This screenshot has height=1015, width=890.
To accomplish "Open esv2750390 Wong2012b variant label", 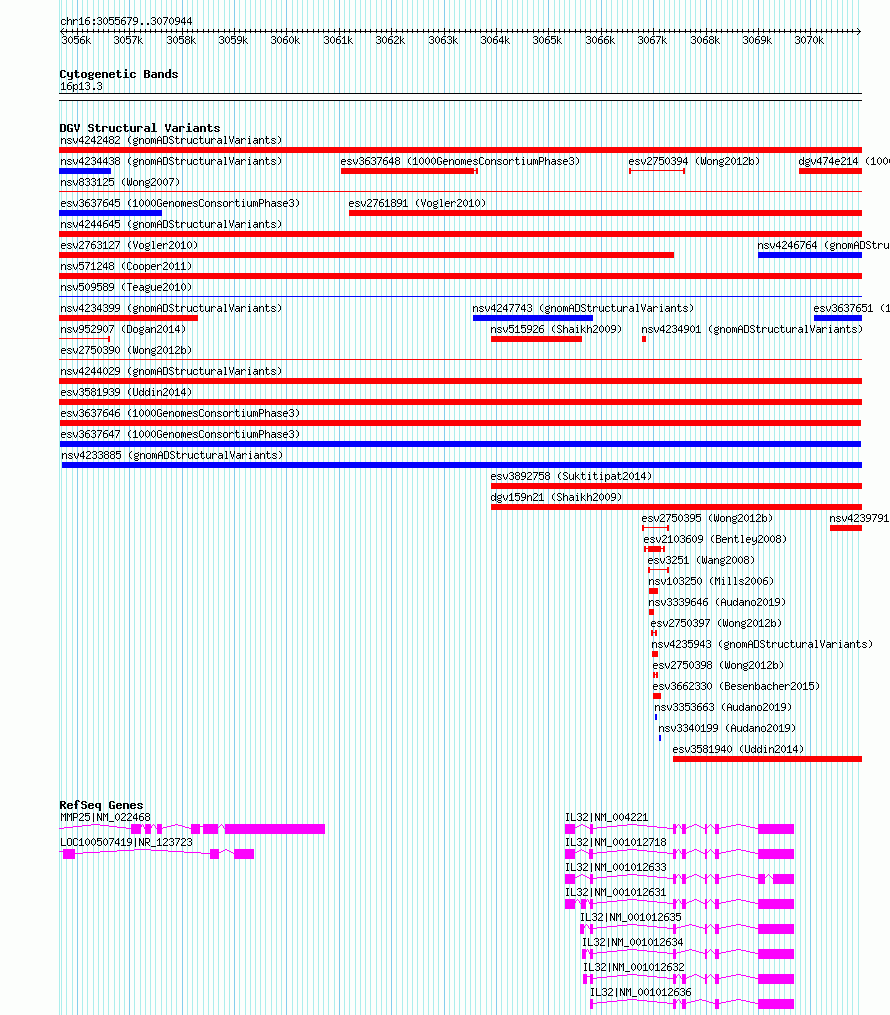I will point(126,350).
